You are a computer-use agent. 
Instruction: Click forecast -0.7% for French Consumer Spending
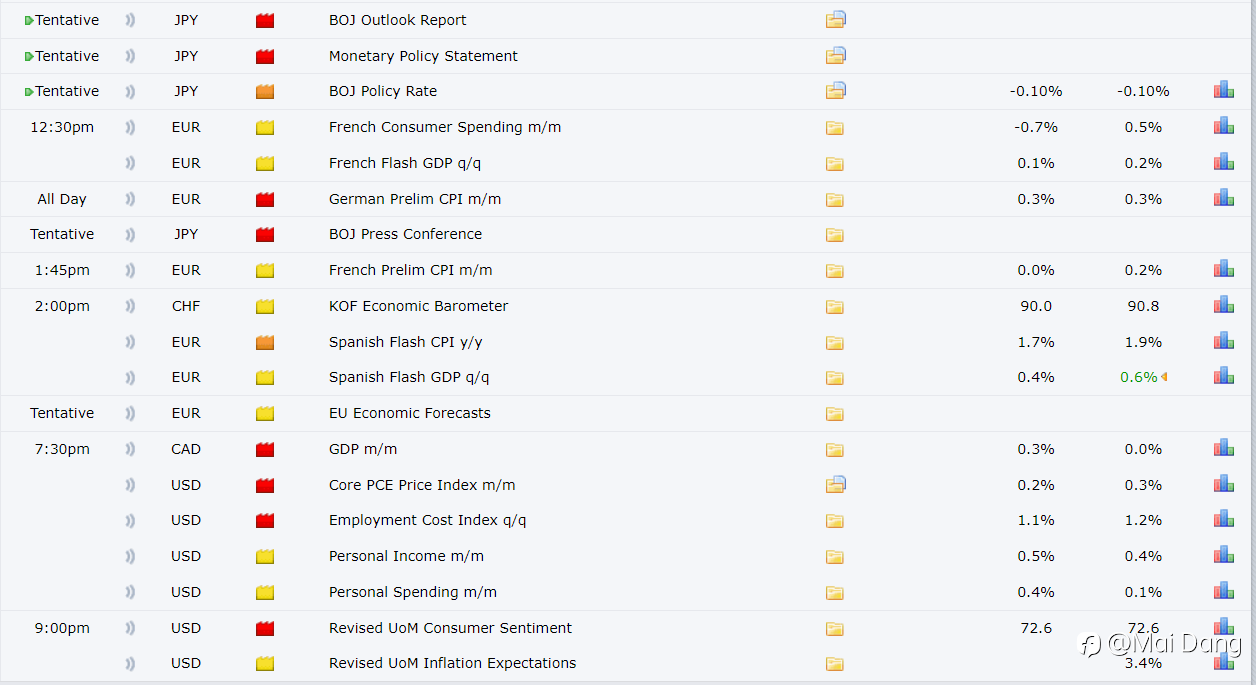[x=1036, y=127]
